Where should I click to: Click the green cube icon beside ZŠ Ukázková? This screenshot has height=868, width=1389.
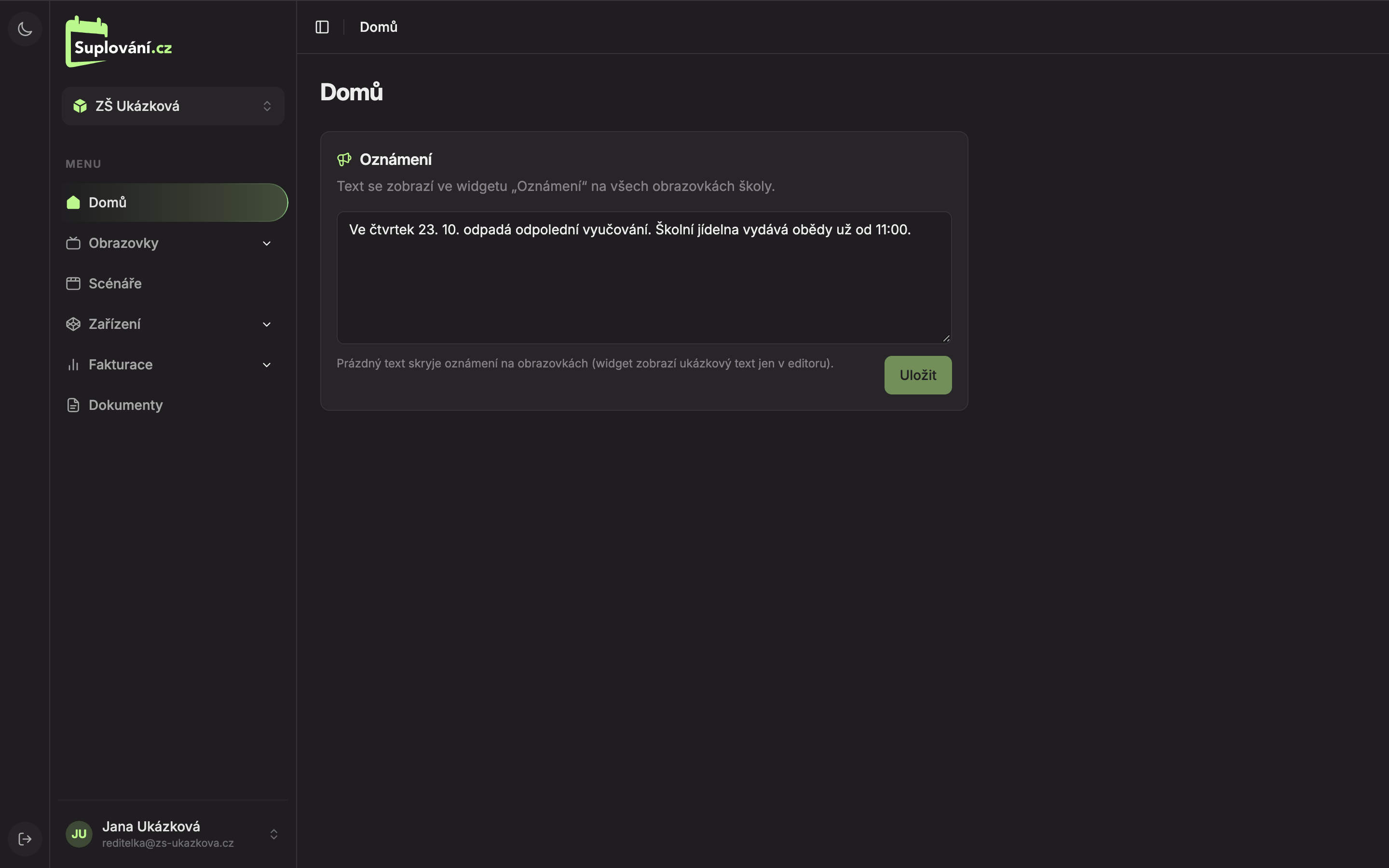[x=80, y=106]
